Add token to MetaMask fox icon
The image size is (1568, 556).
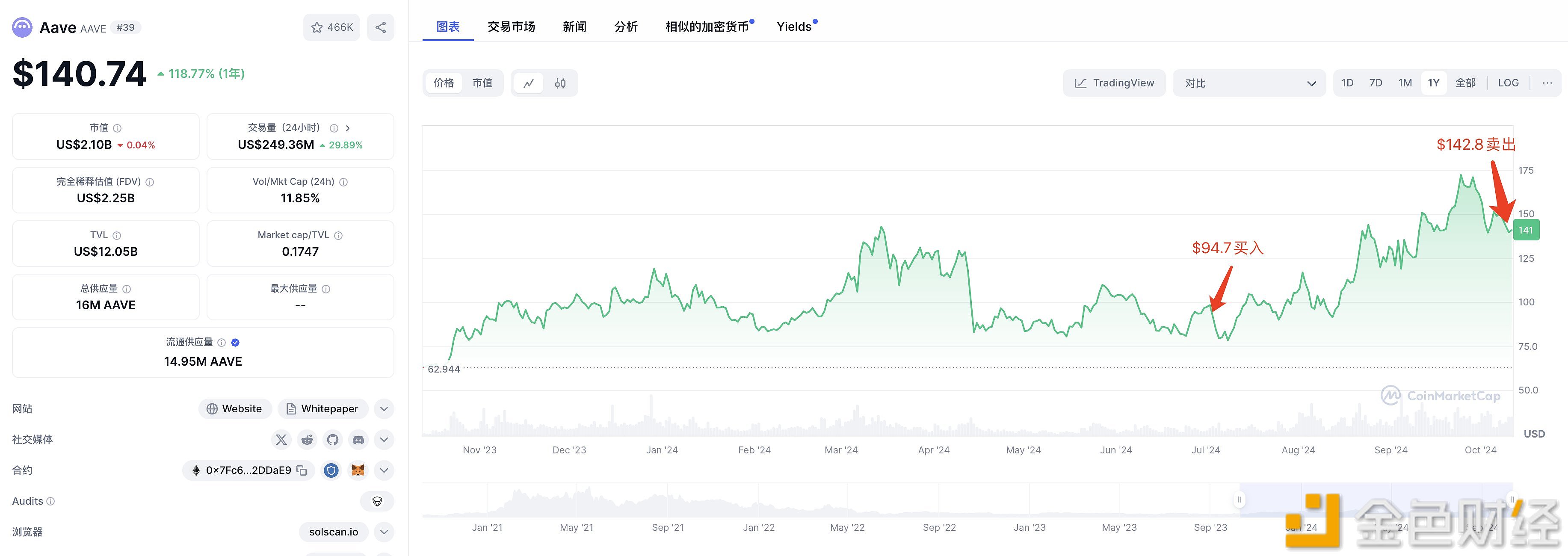pyautogui.click(x=358, y=471)
